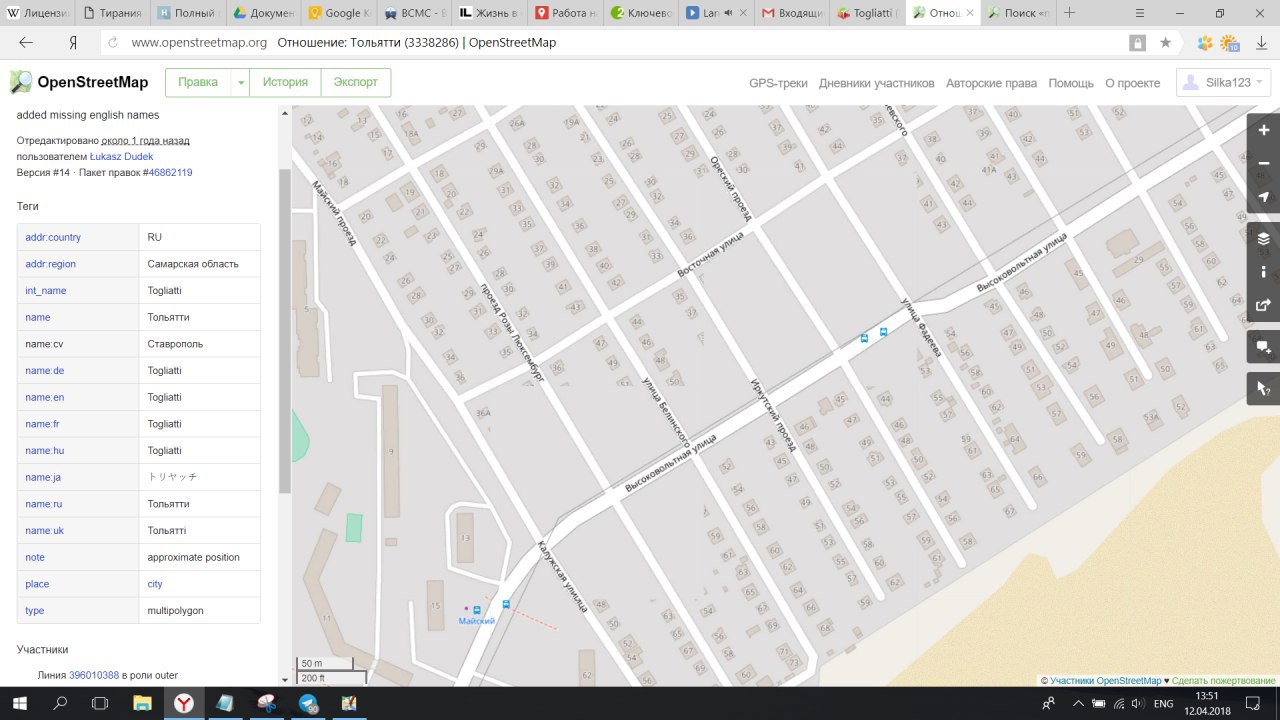Open Участники OpenStreetMap attribution link

pos(1105,680)
